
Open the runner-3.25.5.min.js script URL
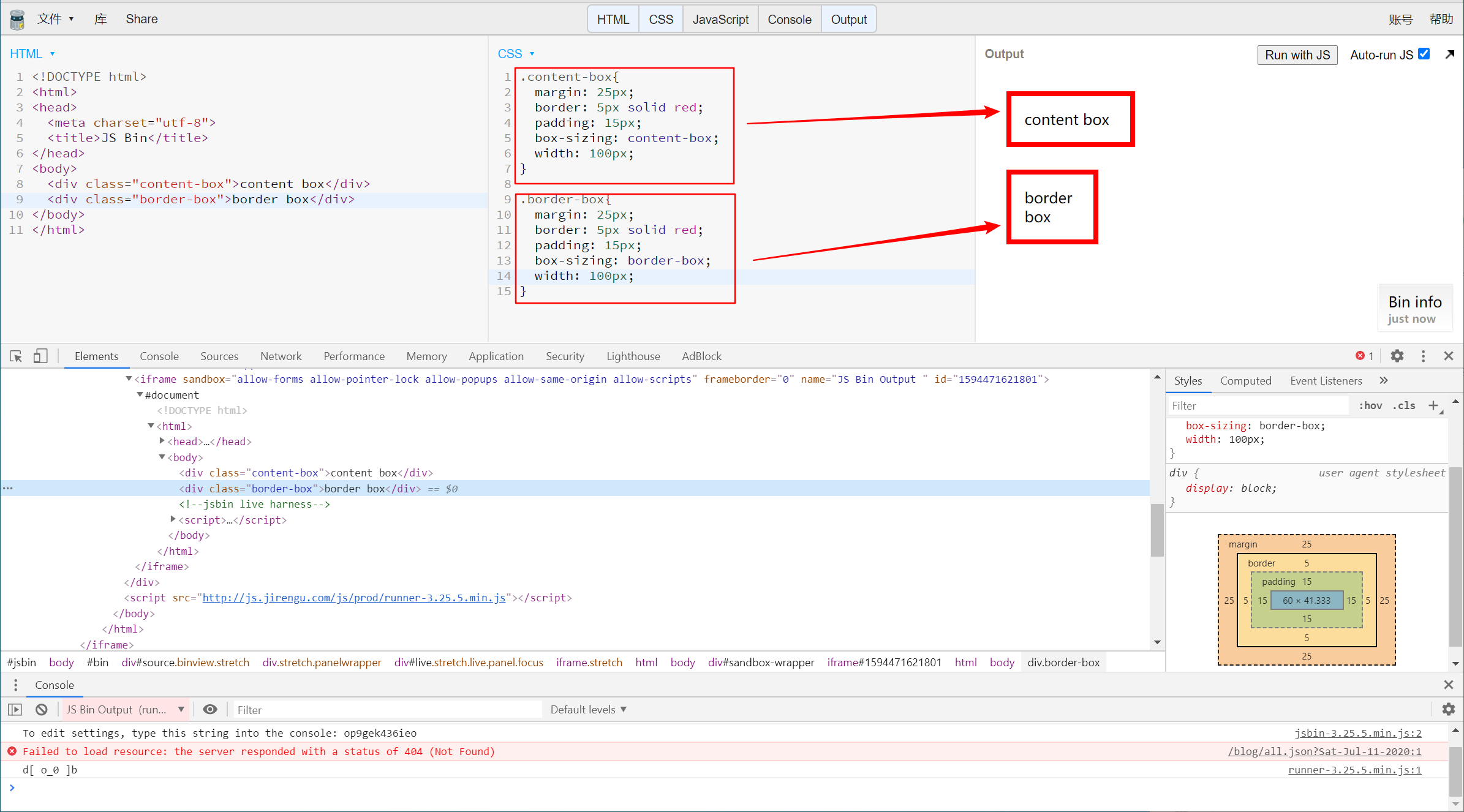pos(354,598)
